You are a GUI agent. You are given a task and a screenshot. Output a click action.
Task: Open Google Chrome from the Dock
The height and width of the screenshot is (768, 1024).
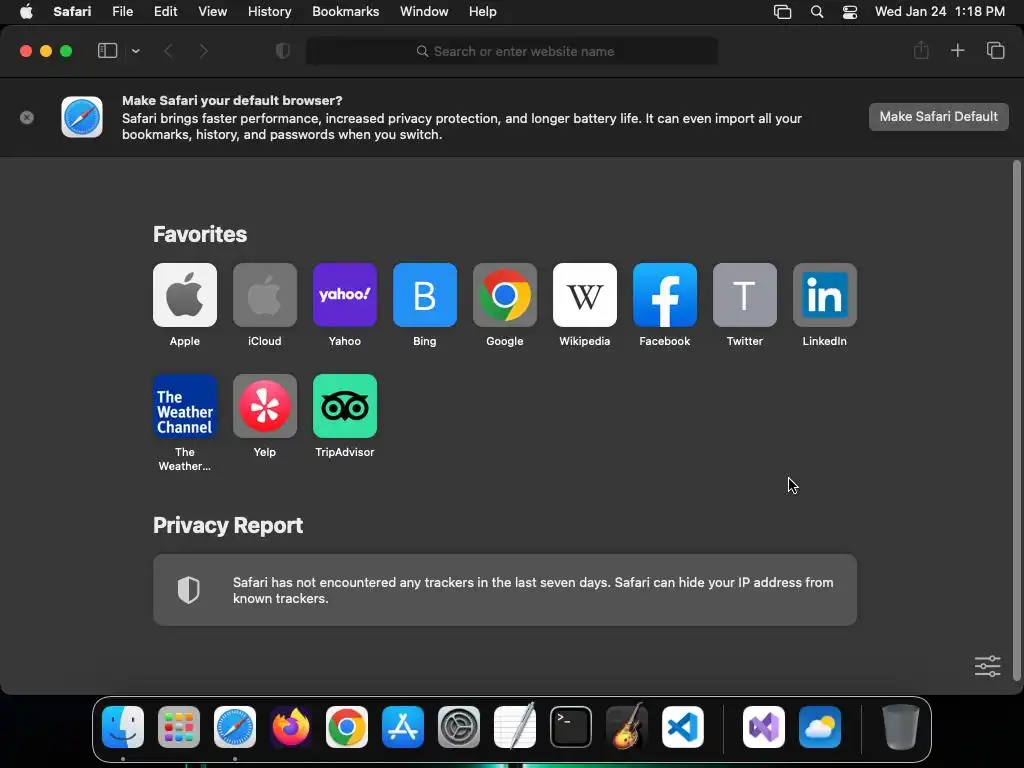coord(347,727)
